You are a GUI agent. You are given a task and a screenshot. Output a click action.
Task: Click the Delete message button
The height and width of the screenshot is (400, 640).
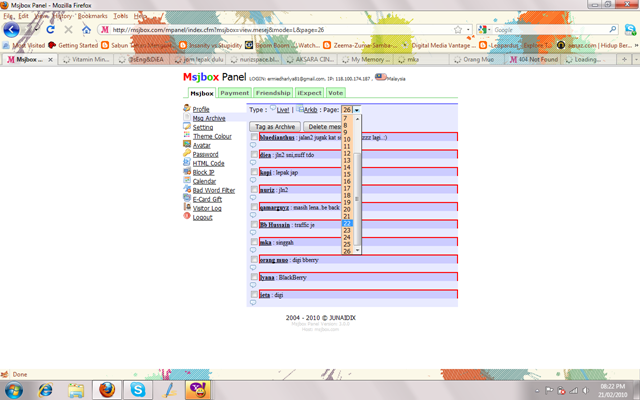click(x=323, y=127)
